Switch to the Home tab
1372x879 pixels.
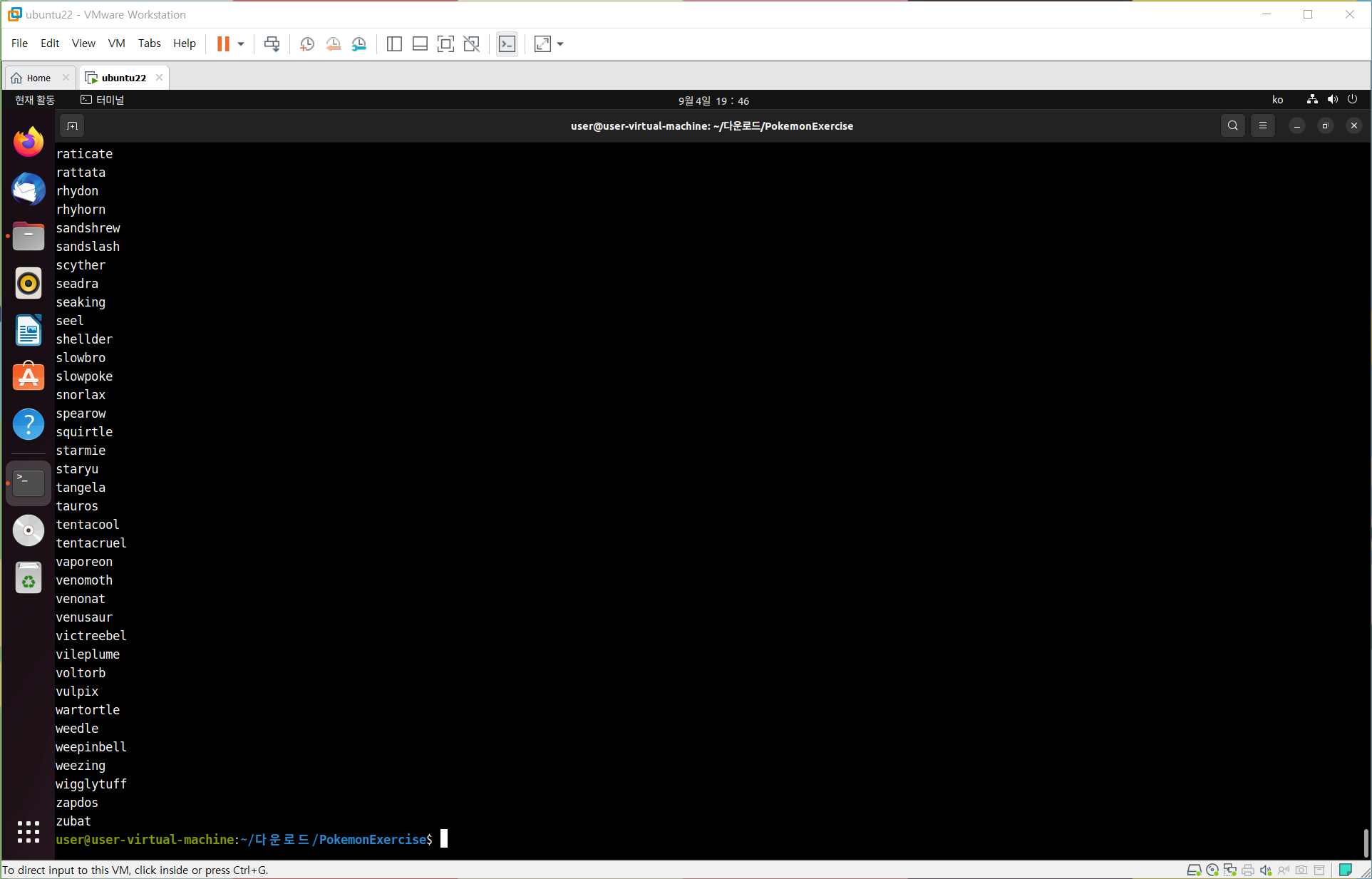(38, 78)
